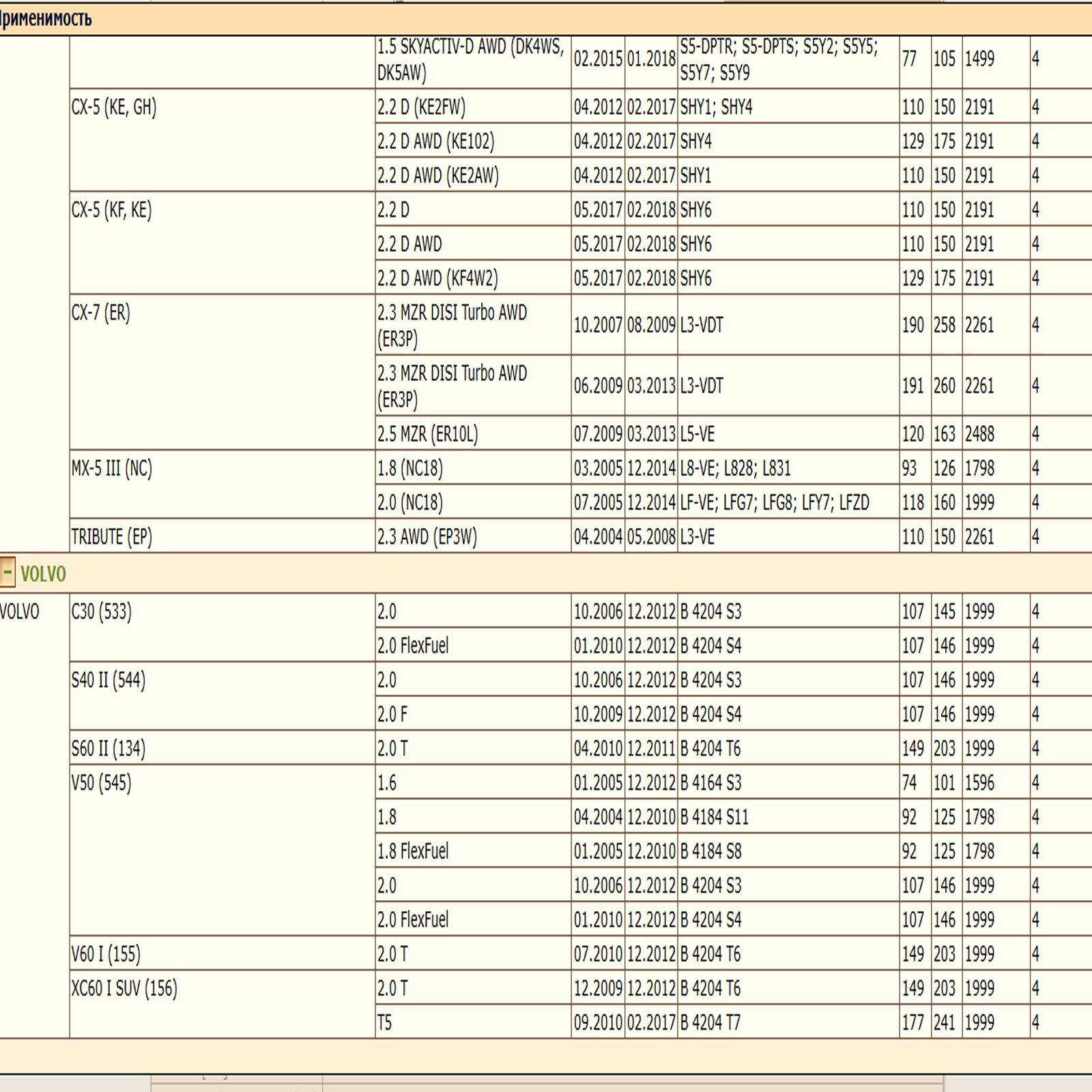1092x1092 pixels.
Task: Click the green VOLVO group heading
Action: (43, 574)
